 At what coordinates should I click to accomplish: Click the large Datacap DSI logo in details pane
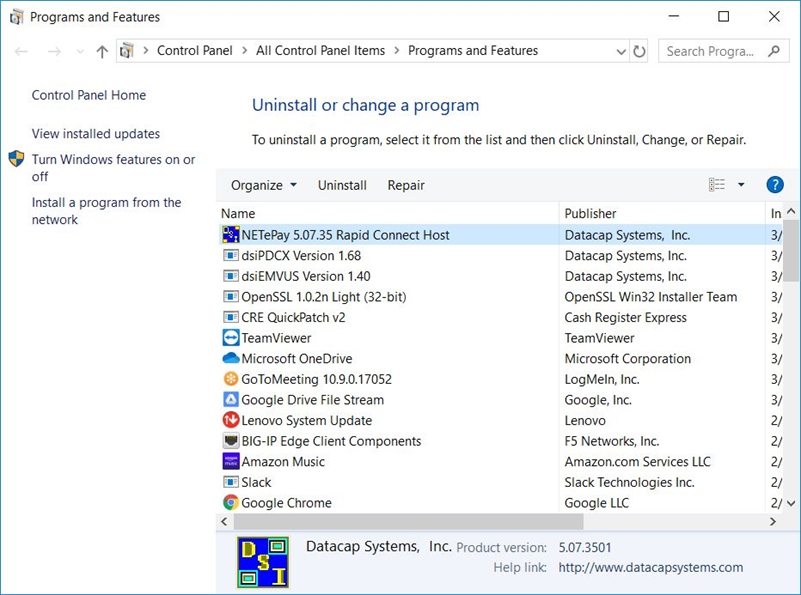click(263, 562)
